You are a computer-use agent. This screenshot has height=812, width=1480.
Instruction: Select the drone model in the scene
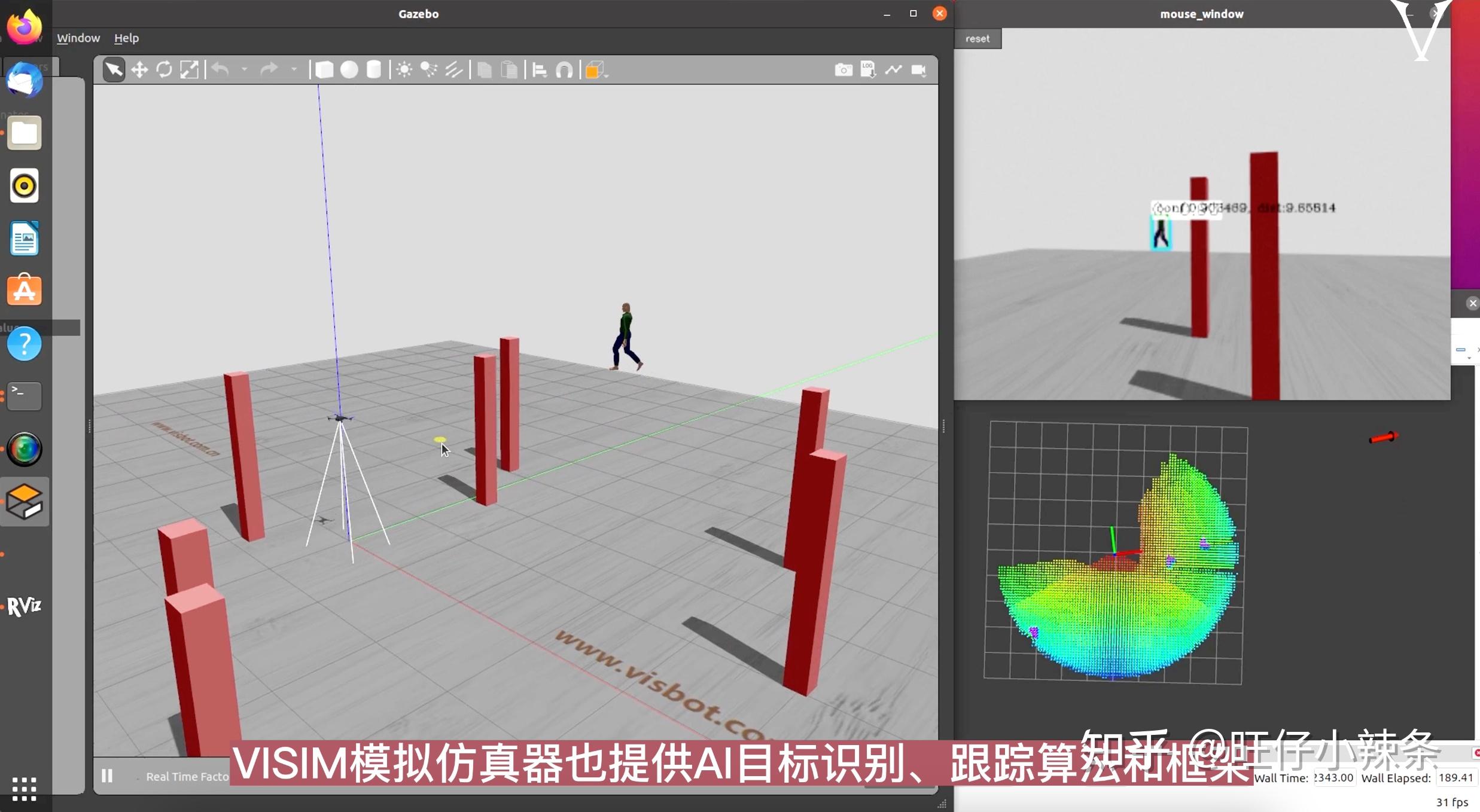tap(340, 417)
